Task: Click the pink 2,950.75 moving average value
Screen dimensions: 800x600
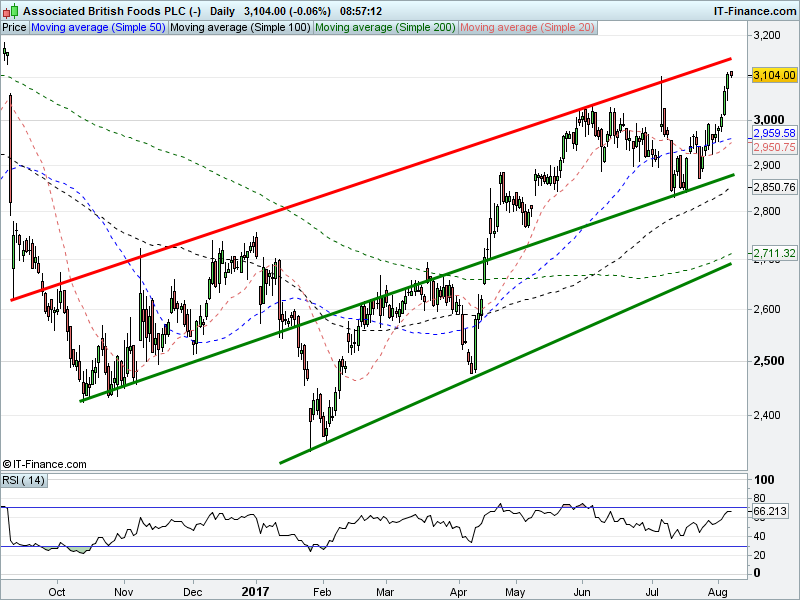Action: point(774,147)
